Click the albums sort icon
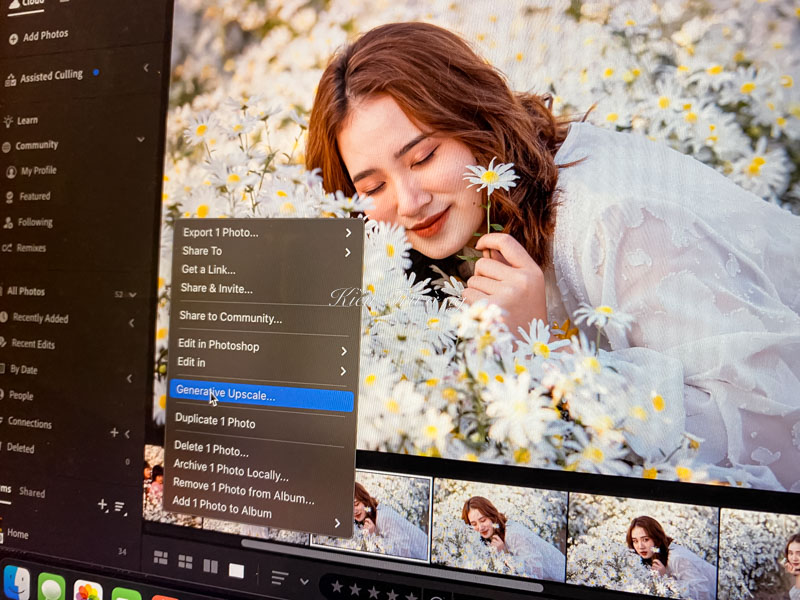Image resolution: width=800 pixels, height=600 pixels. click(x=120, y=507)
